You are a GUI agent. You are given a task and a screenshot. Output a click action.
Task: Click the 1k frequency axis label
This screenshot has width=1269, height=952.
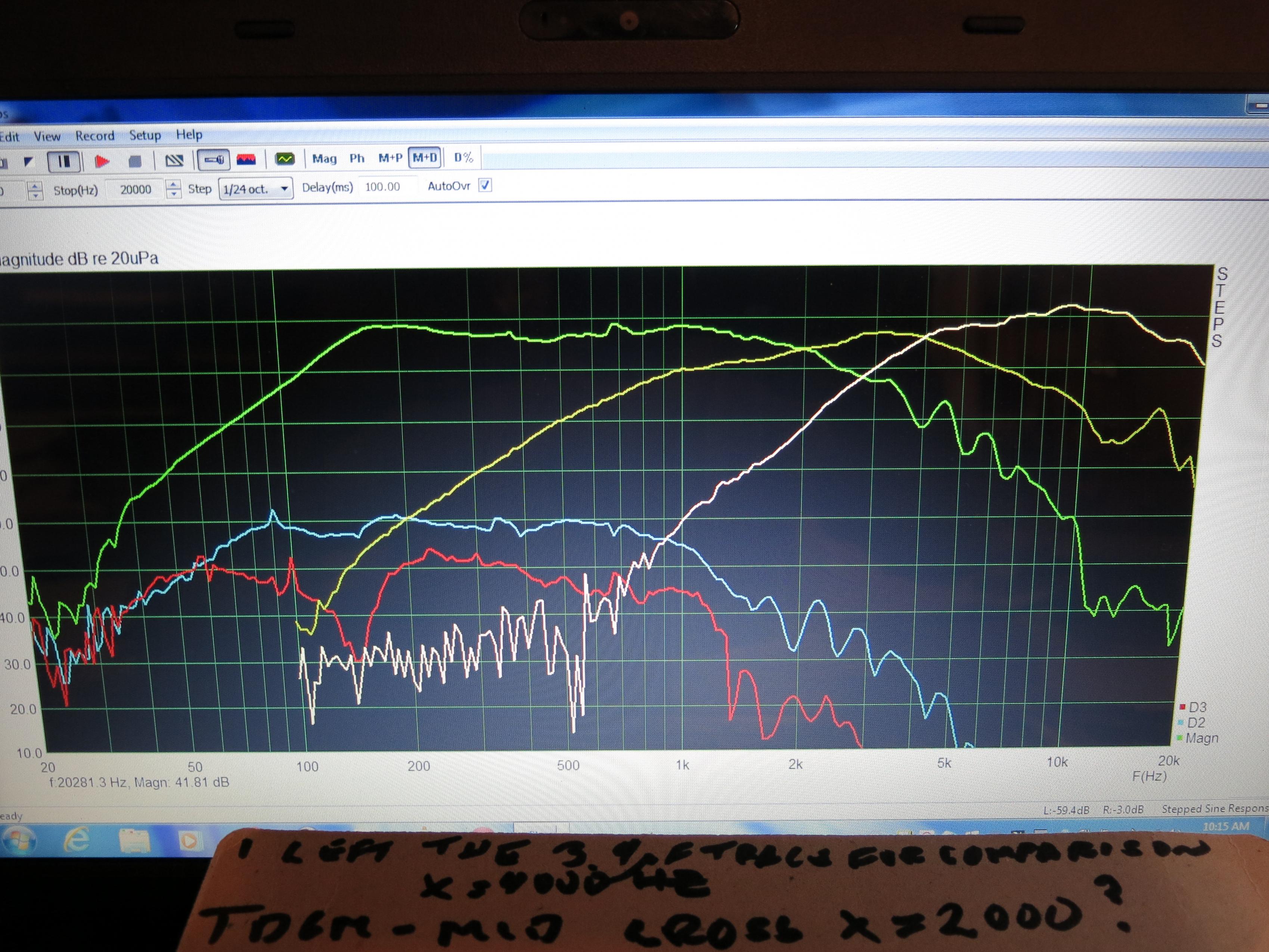tap(683, 765)
